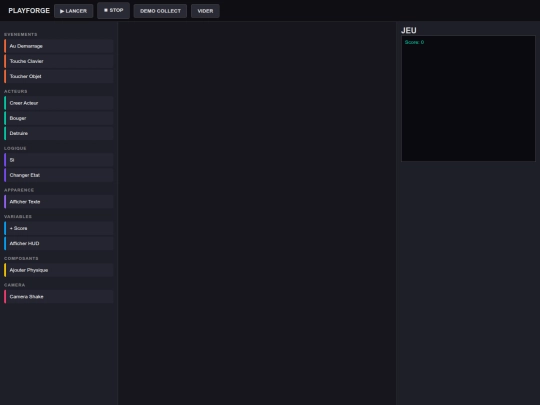Click the Detruire block
This screenshot has width=540, height=405.
[59, 133]
